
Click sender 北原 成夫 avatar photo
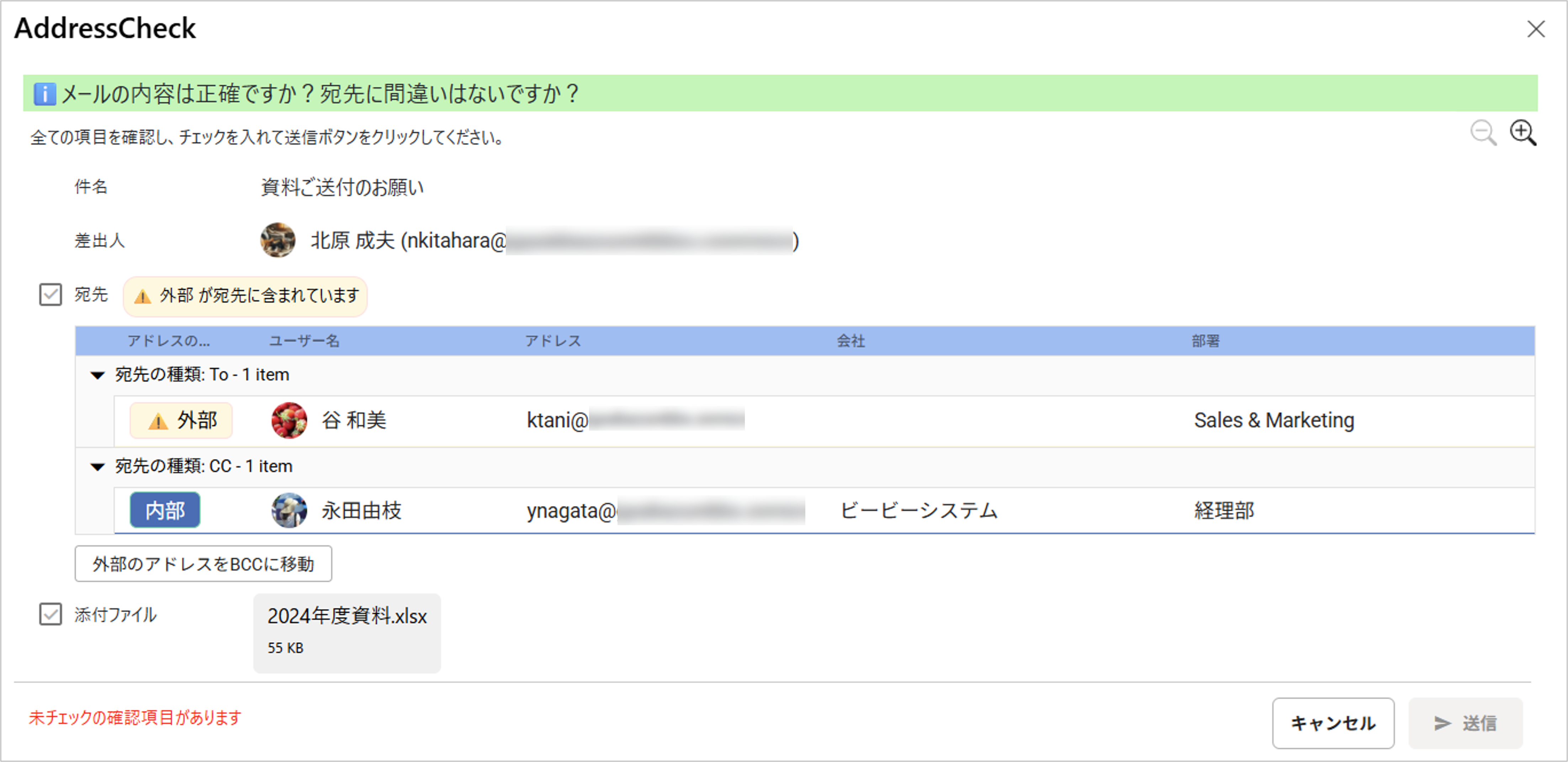tap(277, 240)
